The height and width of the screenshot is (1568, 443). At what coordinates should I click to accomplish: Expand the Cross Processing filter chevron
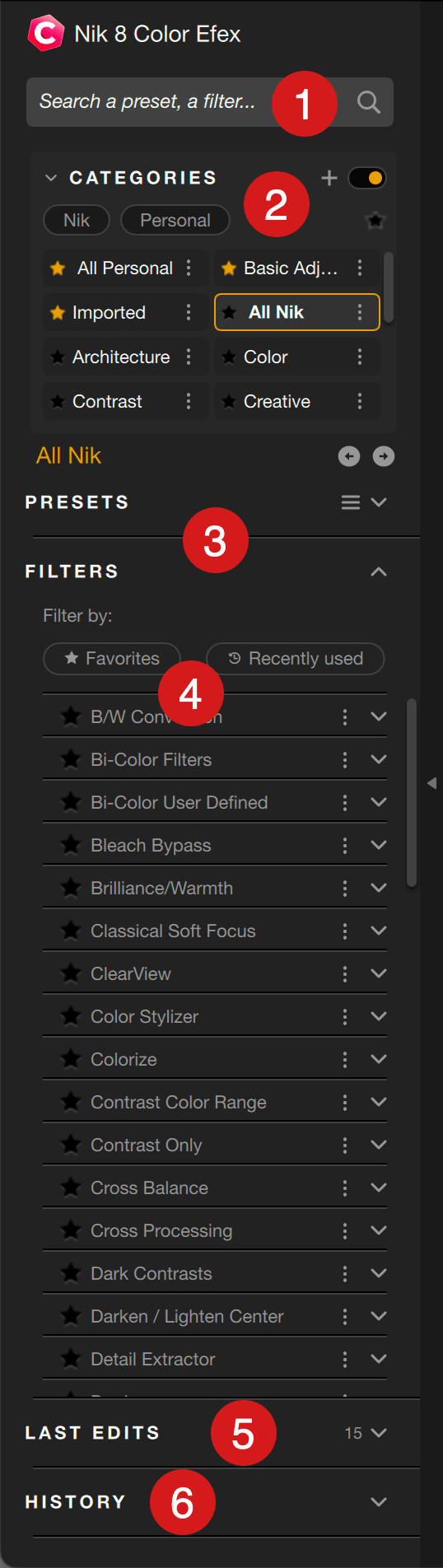tap(379, 1230)
